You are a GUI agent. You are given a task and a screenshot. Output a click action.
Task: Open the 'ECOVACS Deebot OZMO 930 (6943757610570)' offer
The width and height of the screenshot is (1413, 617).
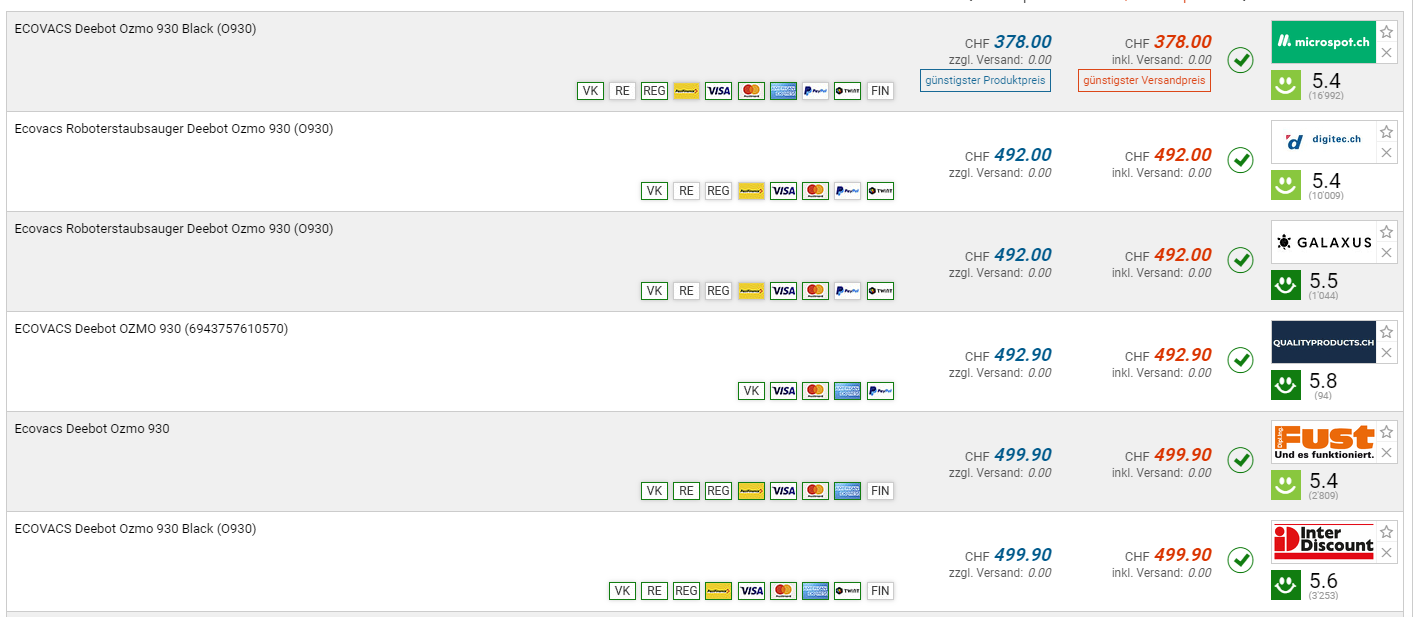click(151, 329)
